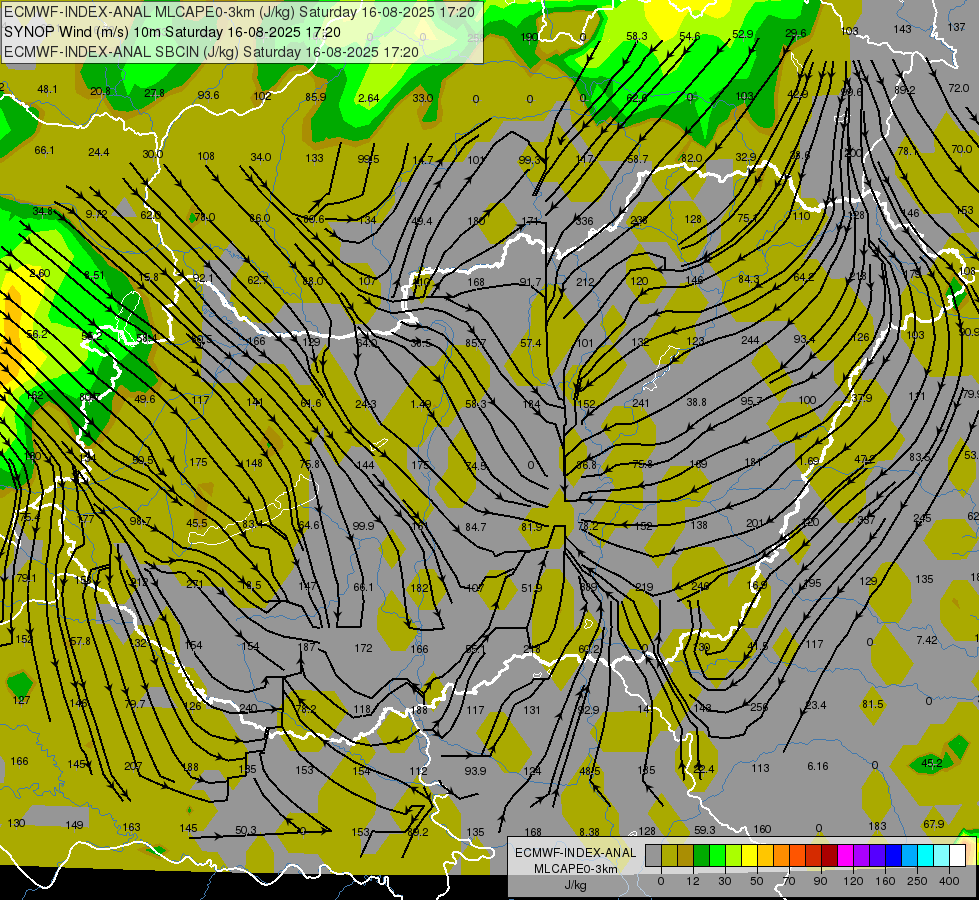Click map value 256
This screenshot has width=979, height=900.
click(x=759, y=707)
